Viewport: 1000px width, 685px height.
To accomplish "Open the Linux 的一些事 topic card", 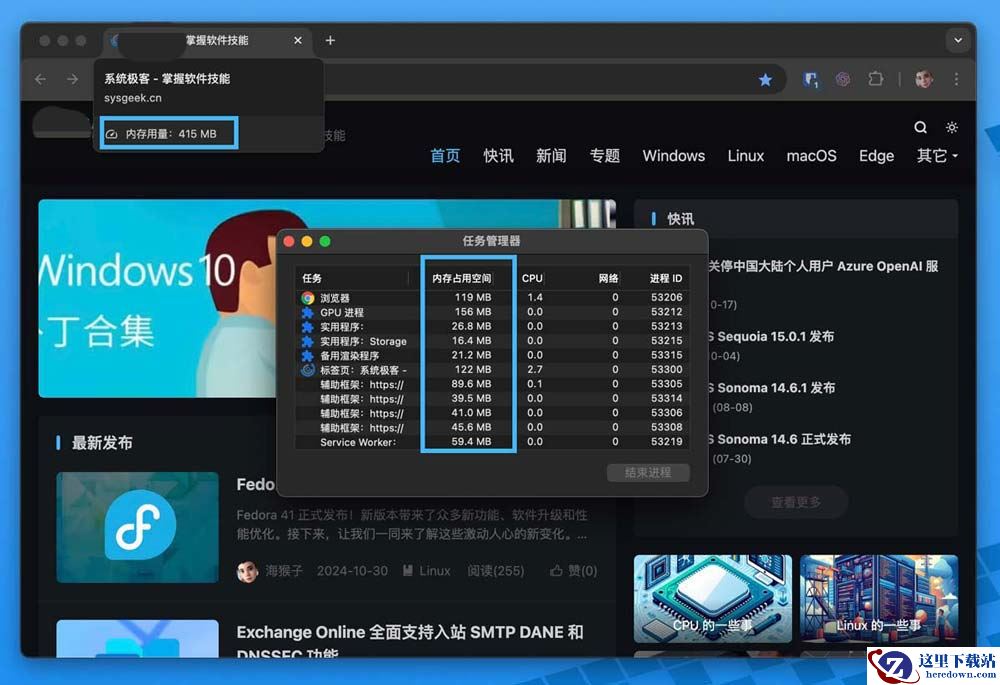I will click(x=879, y=598).
